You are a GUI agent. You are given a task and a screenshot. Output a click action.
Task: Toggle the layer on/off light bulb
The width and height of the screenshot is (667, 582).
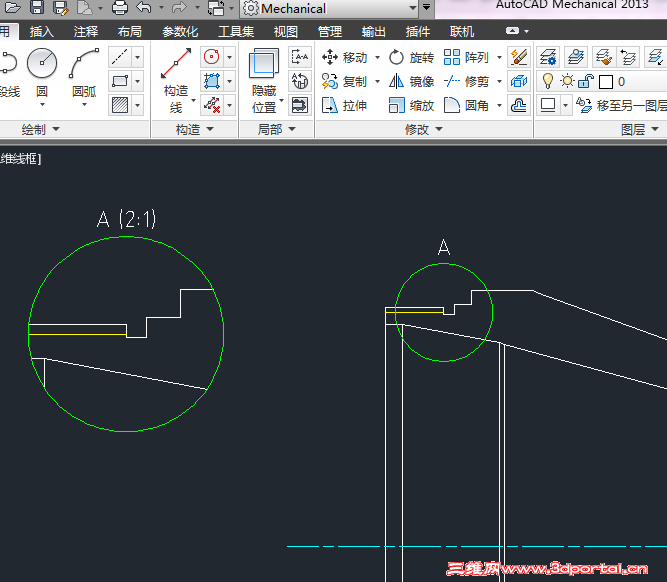pos(548,81)
